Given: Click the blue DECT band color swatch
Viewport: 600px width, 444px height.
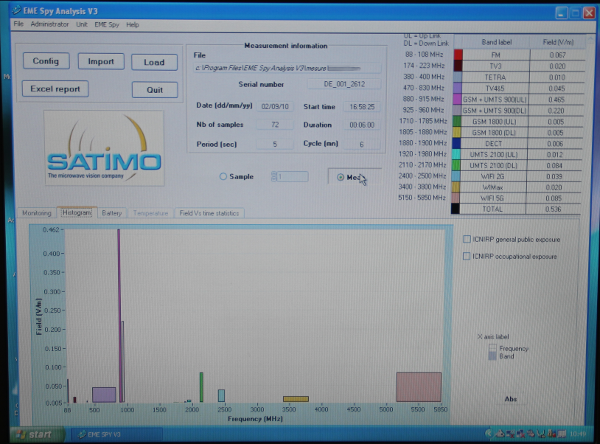Looking at the screenshot, I should [458, 143].
